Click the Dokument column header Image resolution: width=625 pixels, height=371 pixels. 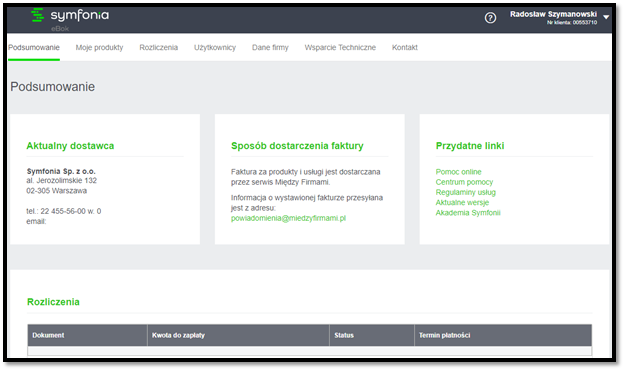coord(87,335)
